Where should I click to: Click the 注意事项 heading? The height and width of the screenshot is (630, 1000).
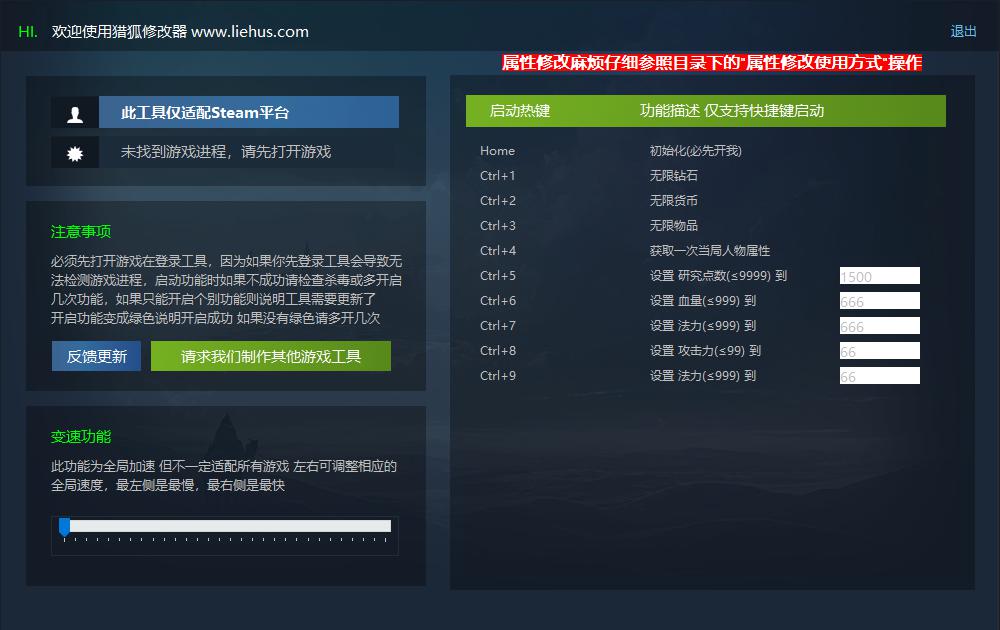pos(81,231)
